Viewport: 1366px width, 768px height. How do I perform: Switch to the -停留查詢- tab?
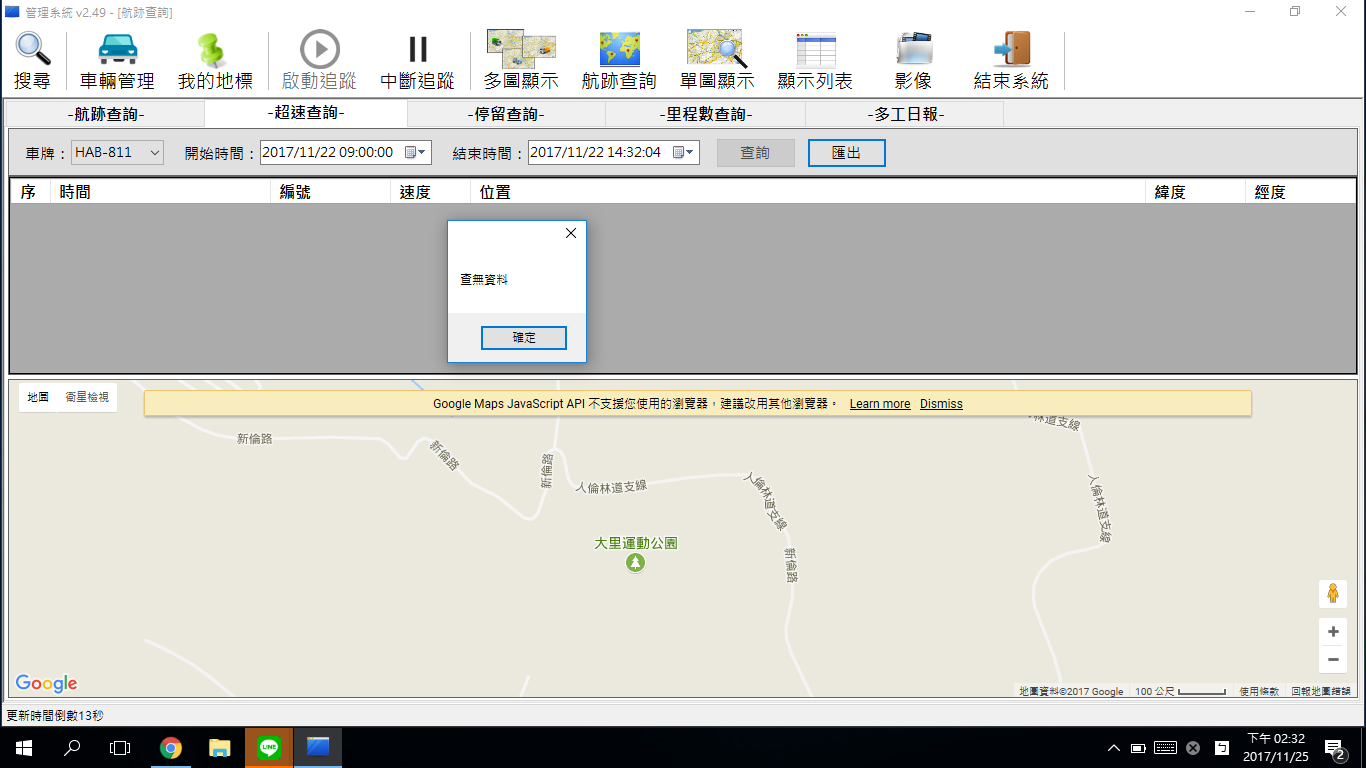[506, 114]
